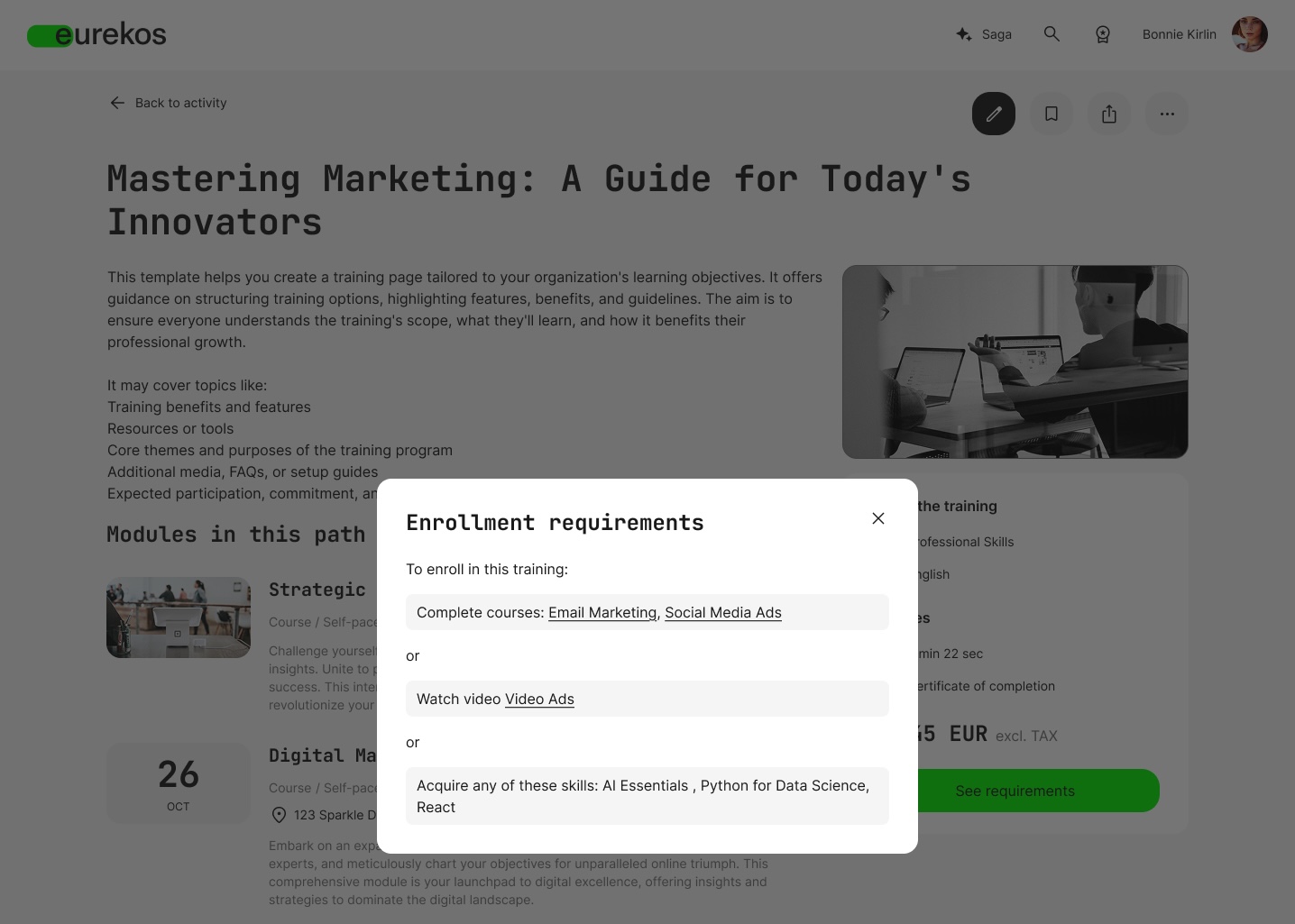
Task: Click the Enrollment requirements heading
Action: pyautogui.click(x=555, y=523)
